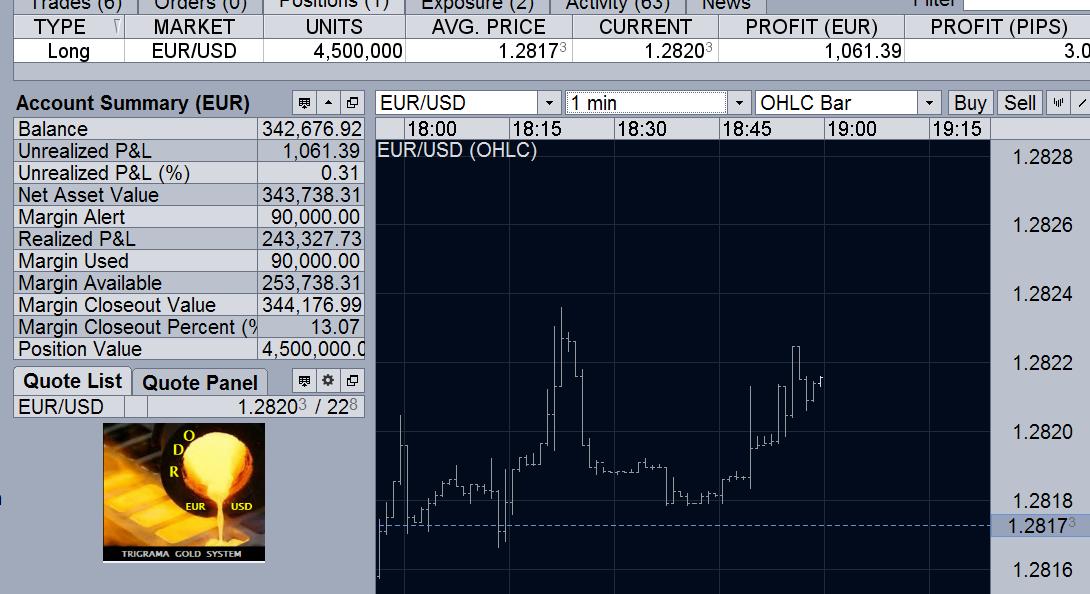
Task: Click the Position Value row
Action: point(189,349)
